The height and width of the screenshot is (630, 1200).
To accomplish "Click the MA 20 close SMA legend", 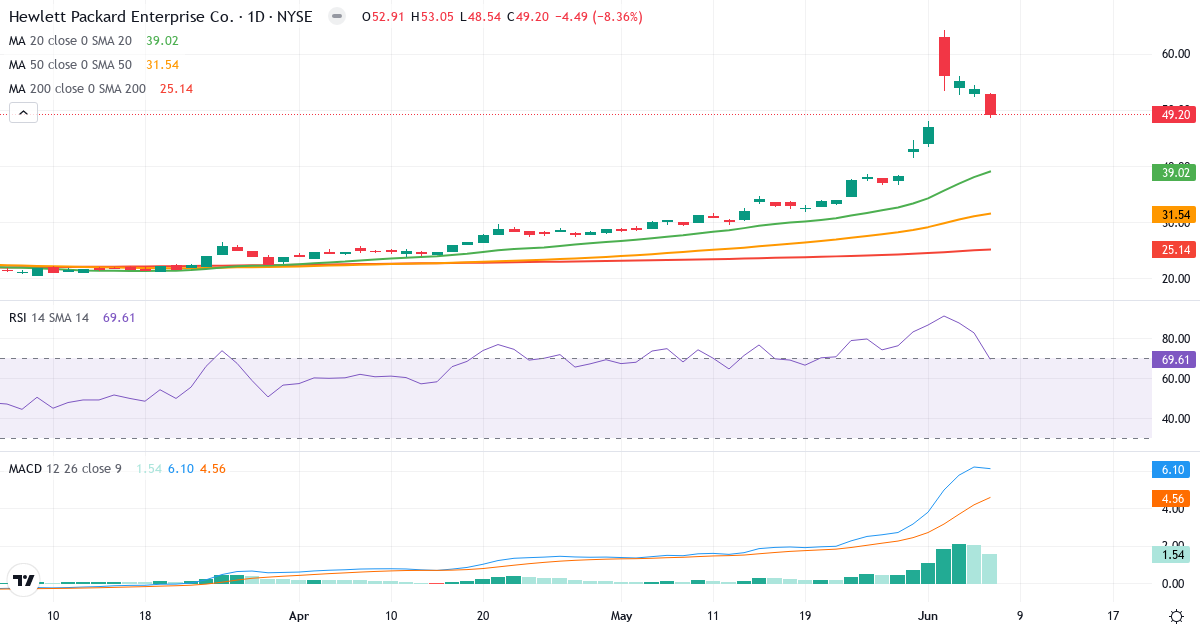I will pyautogui.click(x=69, y=41).
